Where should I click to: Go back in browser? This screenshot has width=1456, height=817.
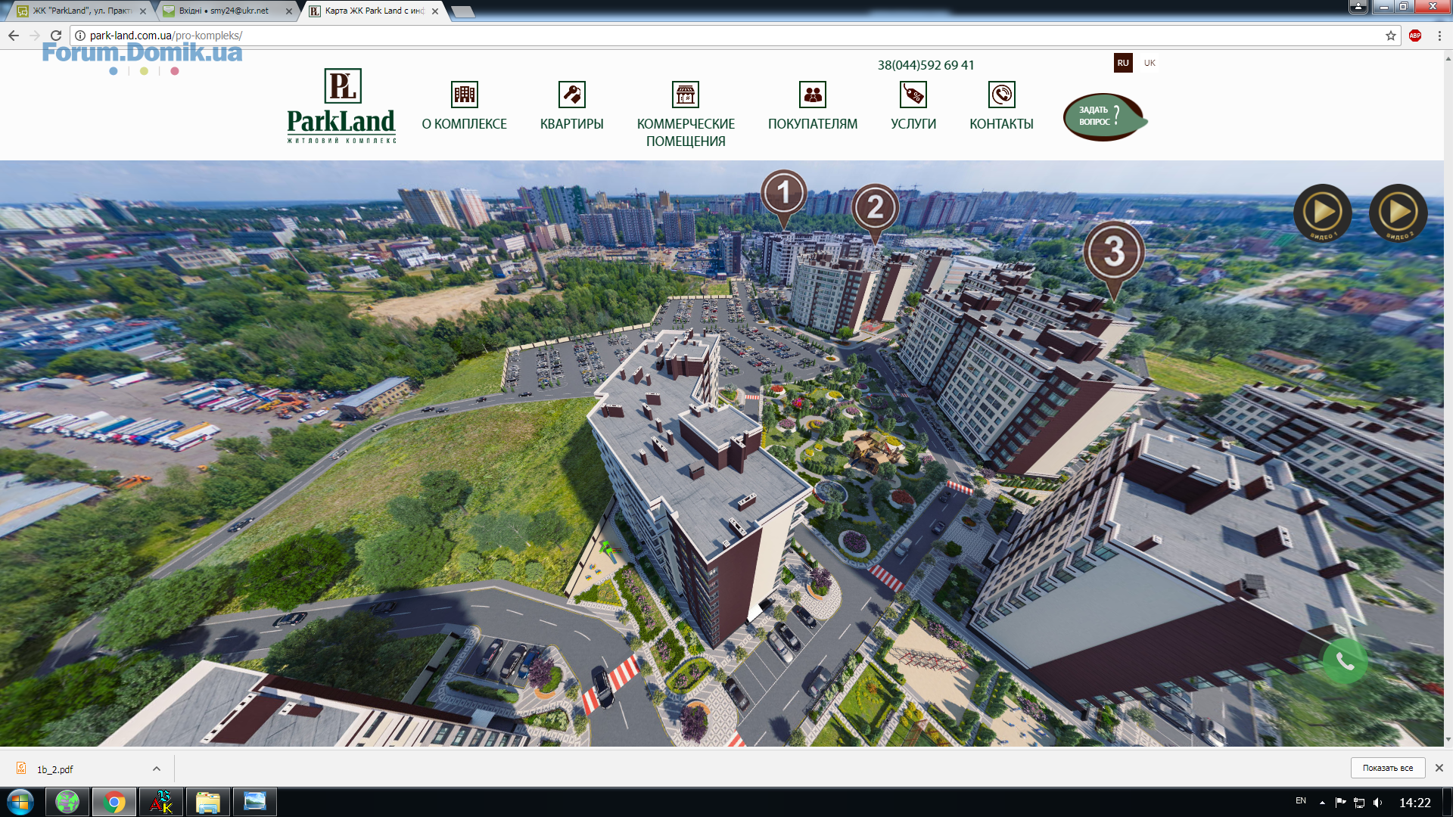tap(14, 36)
